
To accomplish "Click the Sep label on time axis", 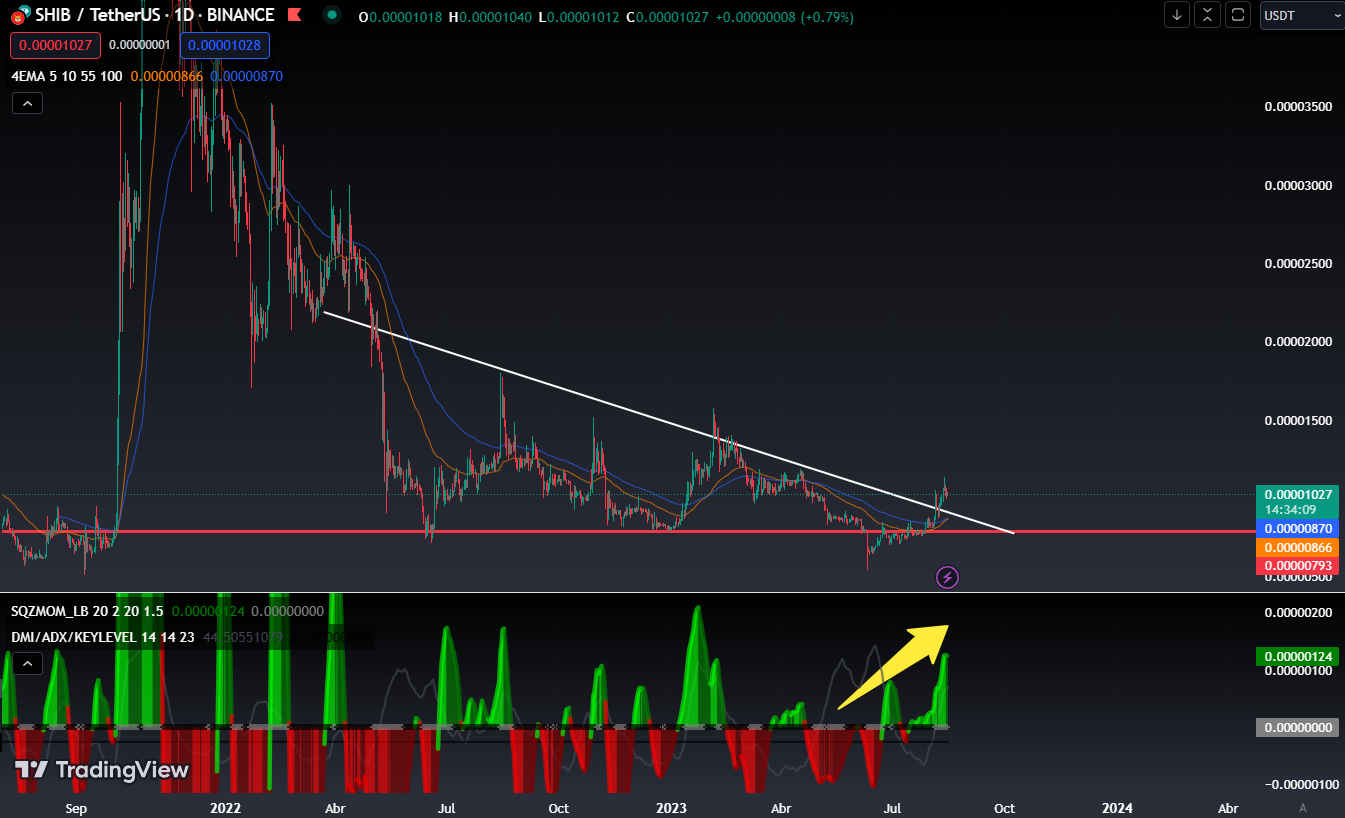I will coord(75,808).
